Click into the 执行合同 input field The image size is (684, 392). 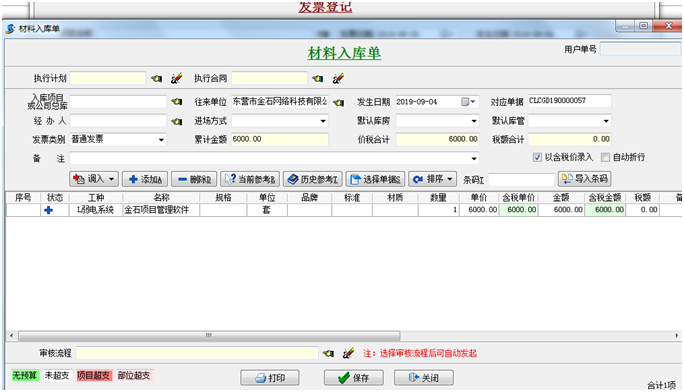pos(269,78)
